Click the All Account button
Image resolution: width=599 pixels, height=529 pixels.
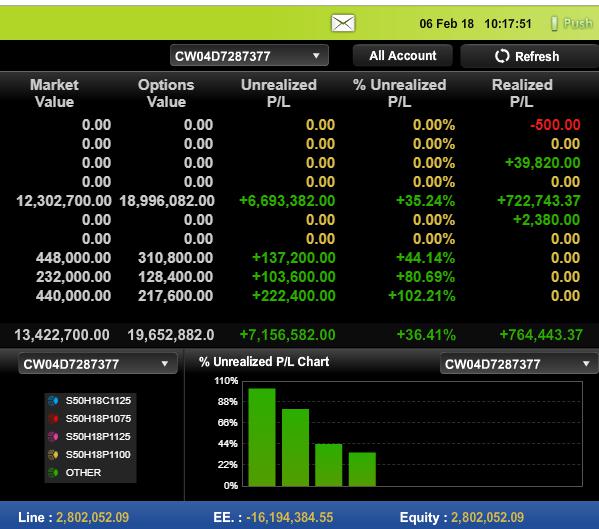[403, 56]
